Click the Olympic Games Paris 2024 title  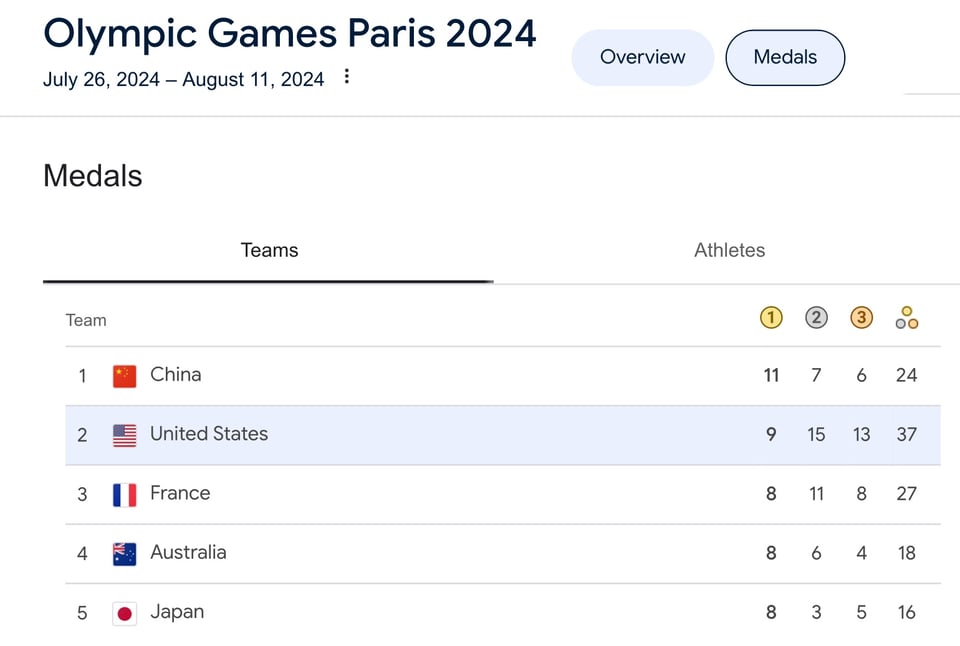click(290, 33)
